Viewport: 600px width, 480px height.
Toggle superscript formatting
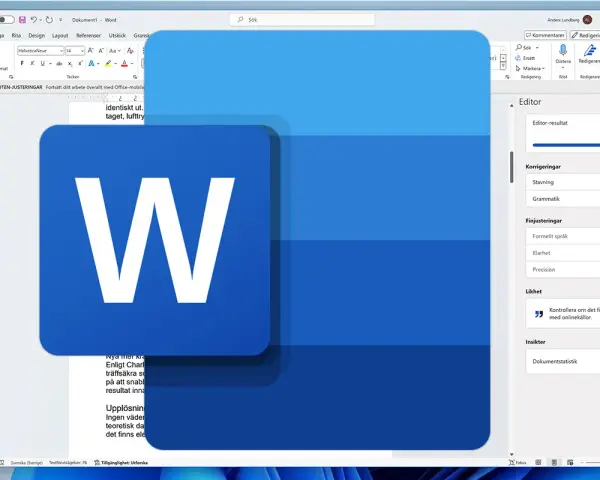[80, 64]
